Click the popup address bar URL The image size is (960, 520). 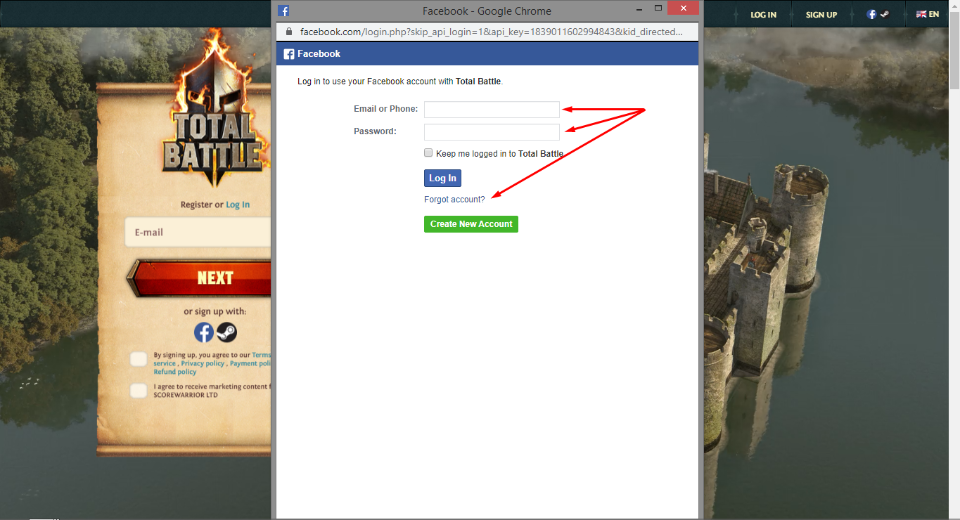[x=491, y=32]
